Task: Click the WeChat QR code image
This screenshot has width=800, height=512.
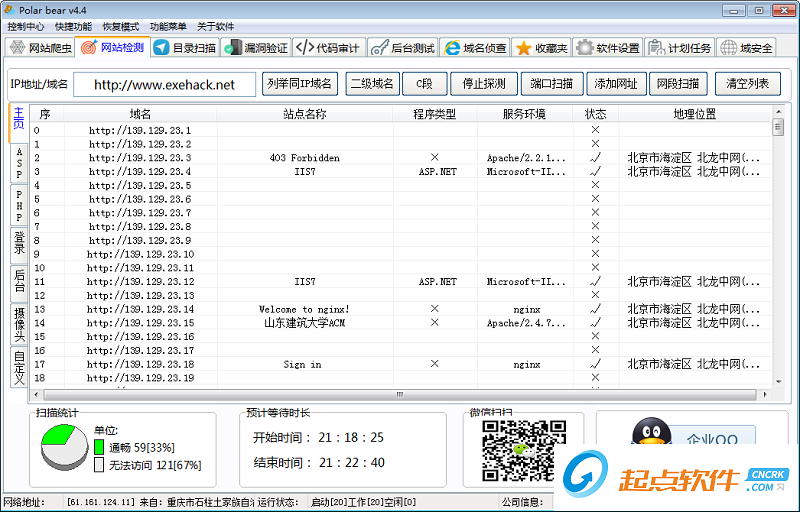Action: [523, 450]
